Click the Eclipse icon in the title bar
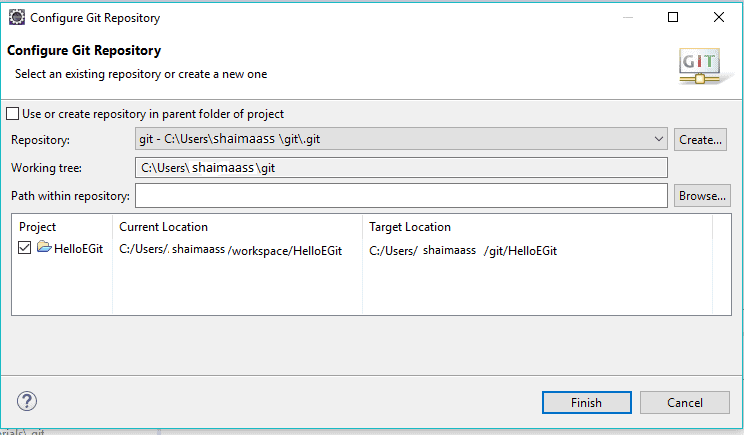Screen dimensions: 744x435 17,17
